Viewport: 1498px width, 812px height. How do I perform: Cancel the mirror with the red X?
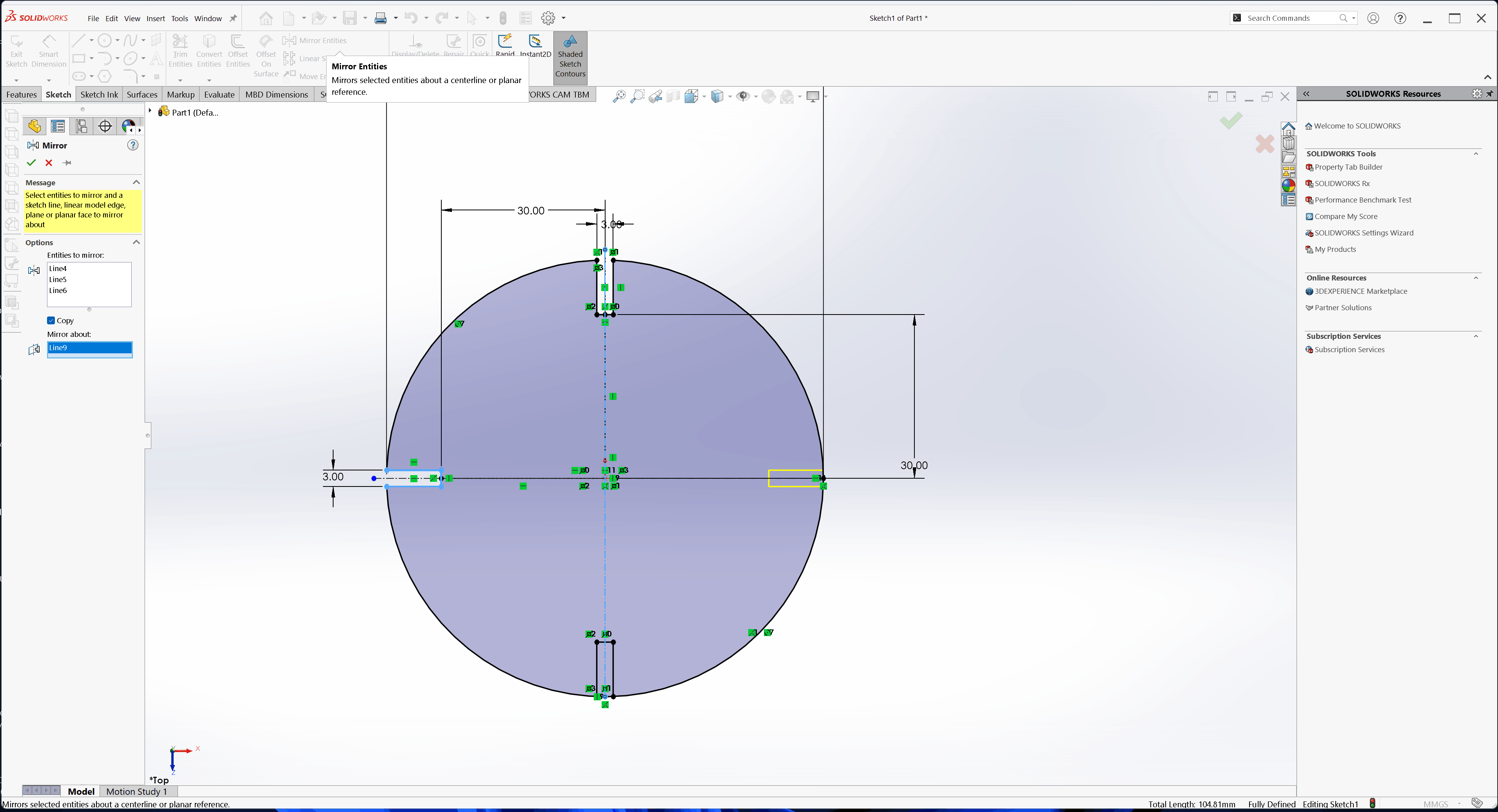point(49,163)
